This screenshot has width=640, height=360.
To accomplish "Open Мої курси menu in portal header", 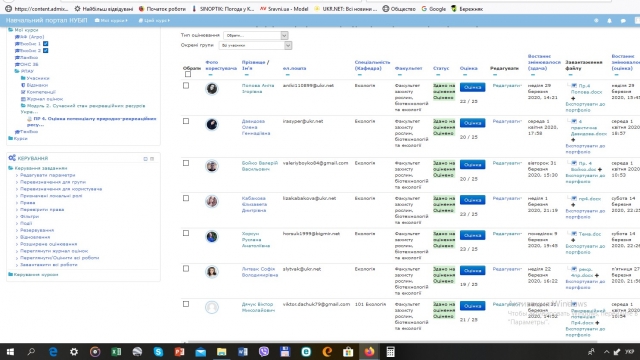I will tap(111, 20).
